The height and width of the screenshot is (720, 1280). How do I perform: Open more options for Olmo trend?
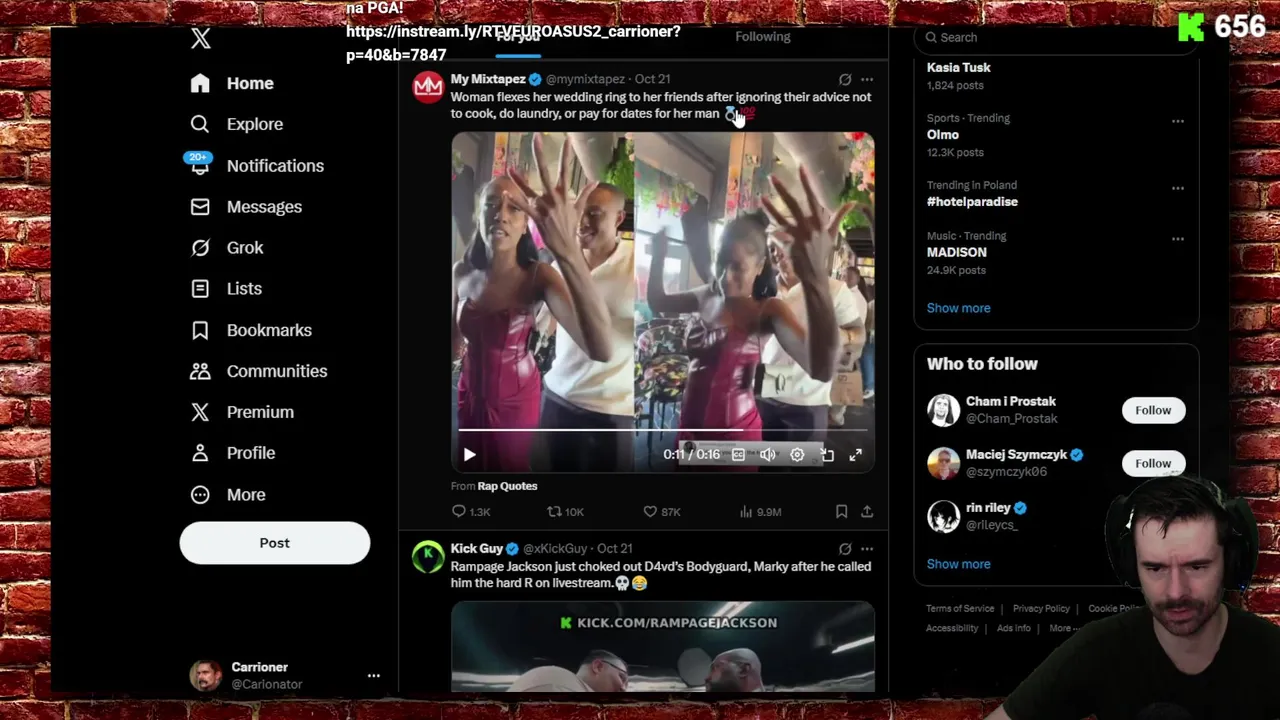tap(1178, 121)
